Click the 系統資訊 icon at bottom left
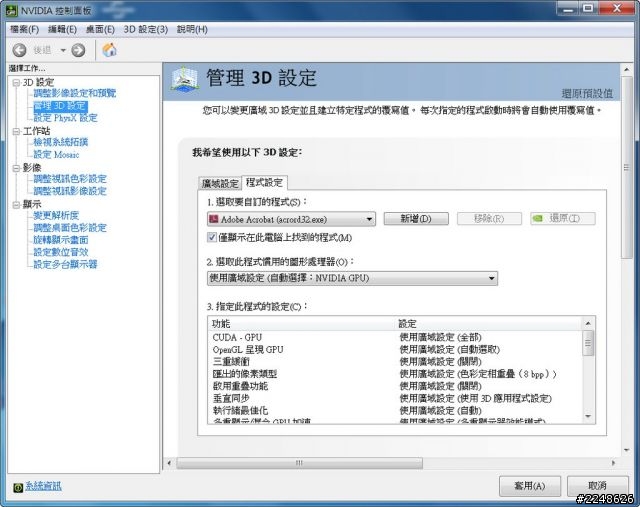Screen dimensions: 640x507 click(x=18, y=487)
